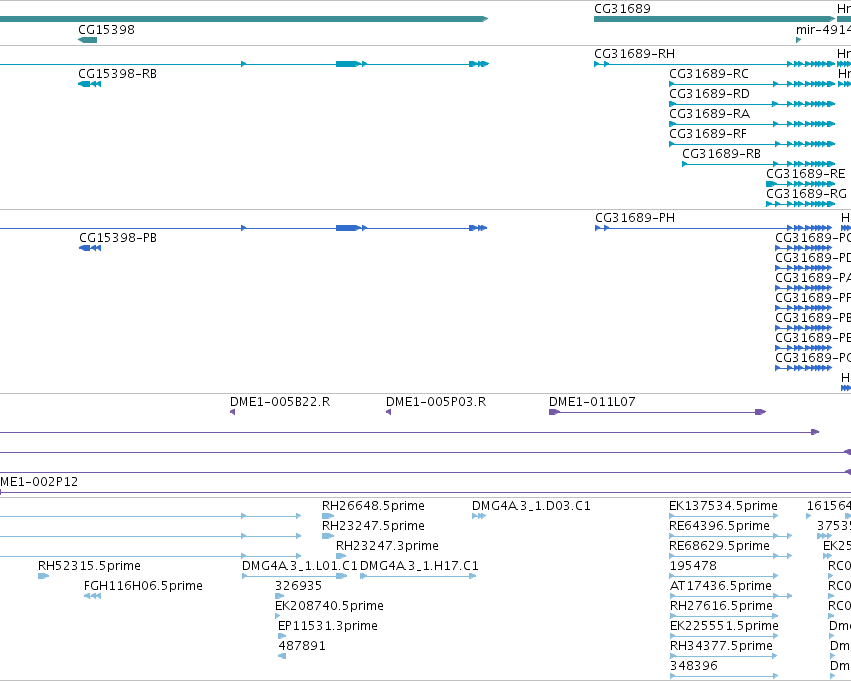Viewport: 851px width, 681px height.
Task: Select the RH23247.5prime EST label
Action: [x=373, y=526]
